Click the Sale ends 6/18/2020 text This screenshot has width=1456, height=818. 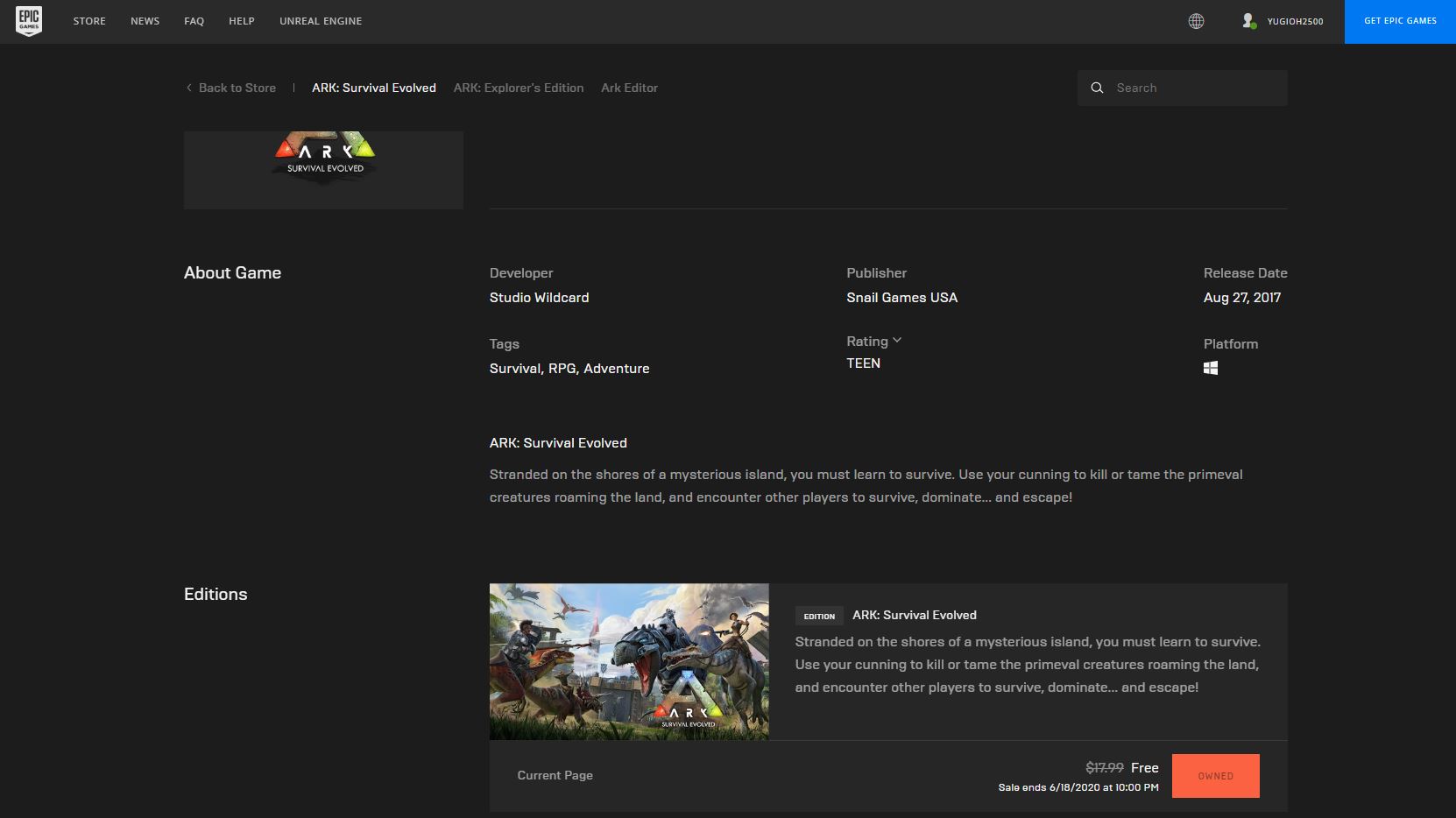(1078, 787)
